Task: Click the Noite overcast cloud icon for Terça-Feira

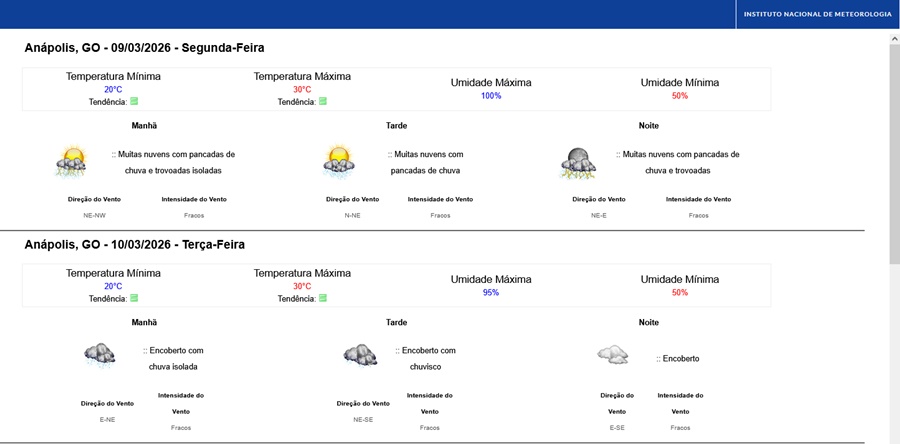Action: coord(612,356)
